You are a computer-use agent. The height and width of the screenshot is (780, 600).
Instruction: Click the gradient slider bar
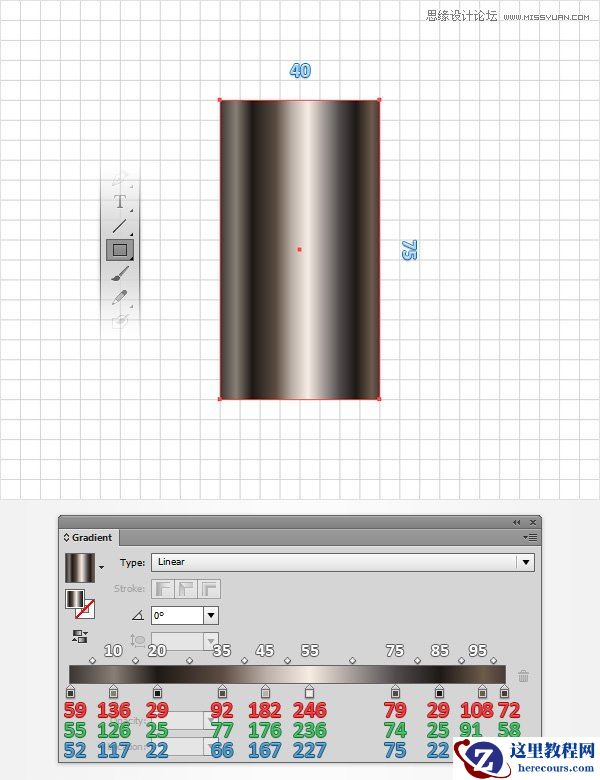click(x=287, y=675)
